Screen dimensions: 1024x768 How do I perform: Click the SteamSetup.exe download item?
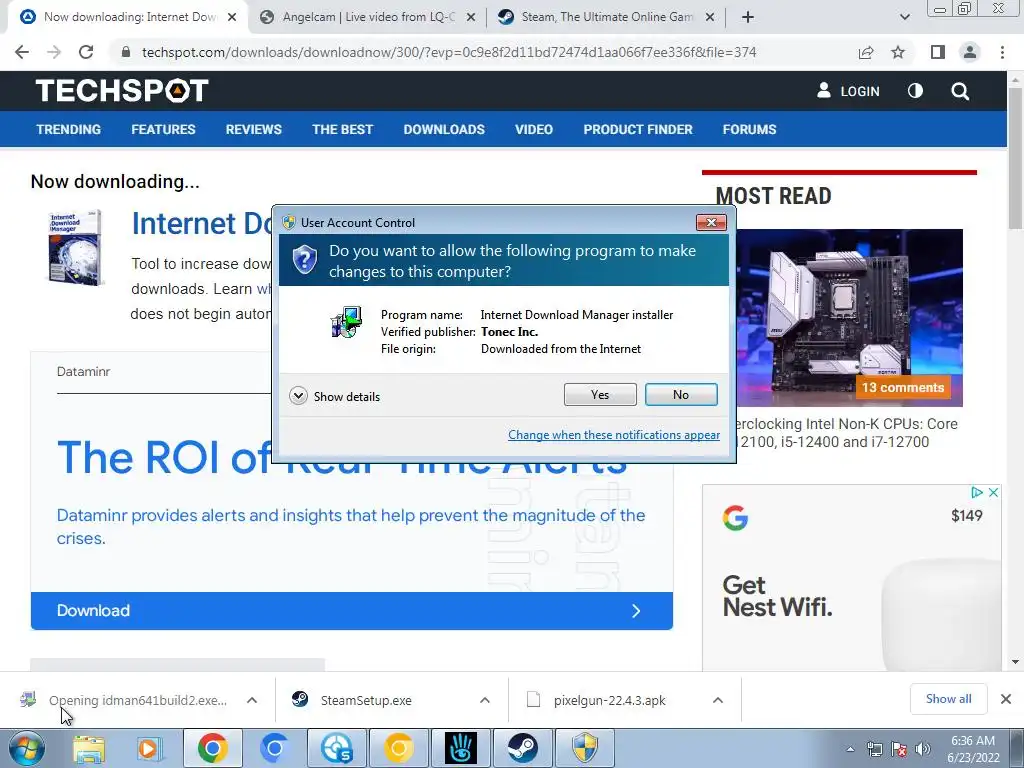point(366,700)
